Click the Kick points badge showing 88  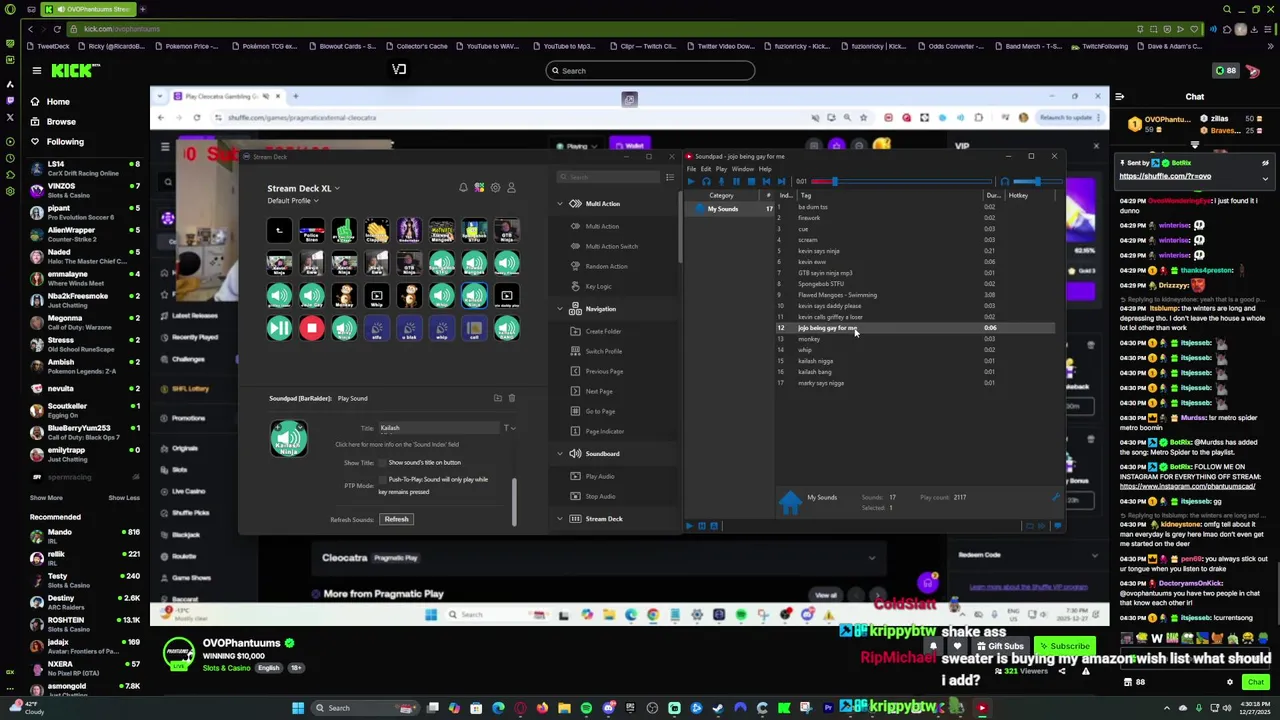1225,70
